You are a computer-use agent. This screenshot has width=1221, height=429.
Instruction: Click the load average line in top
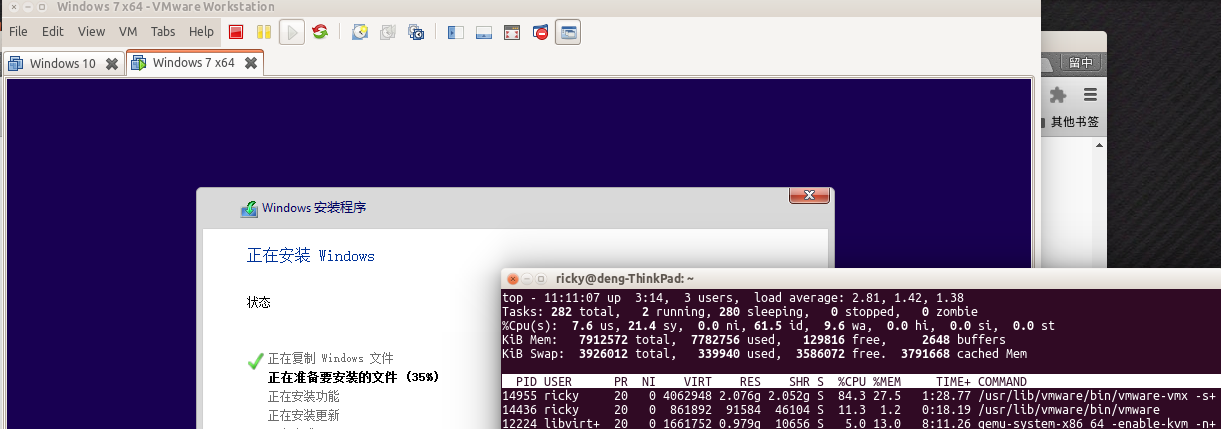coord(733,298)
